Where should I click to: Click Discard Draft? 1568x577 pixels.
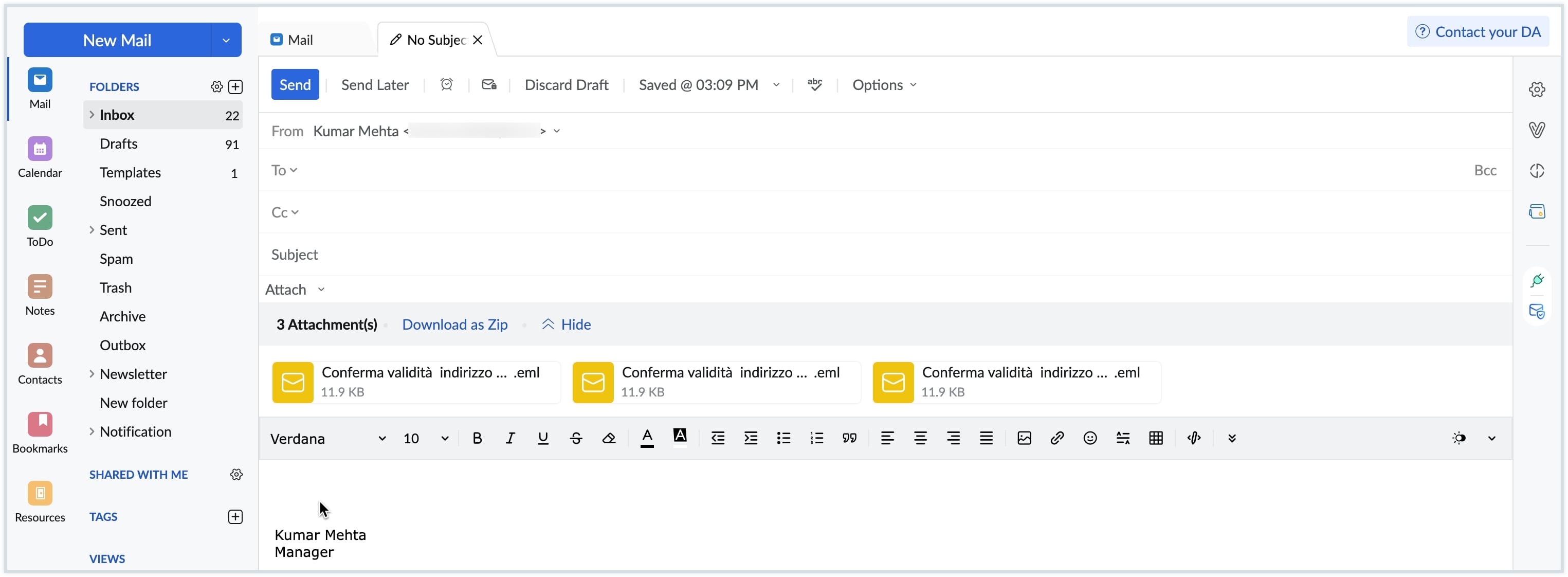566,85
